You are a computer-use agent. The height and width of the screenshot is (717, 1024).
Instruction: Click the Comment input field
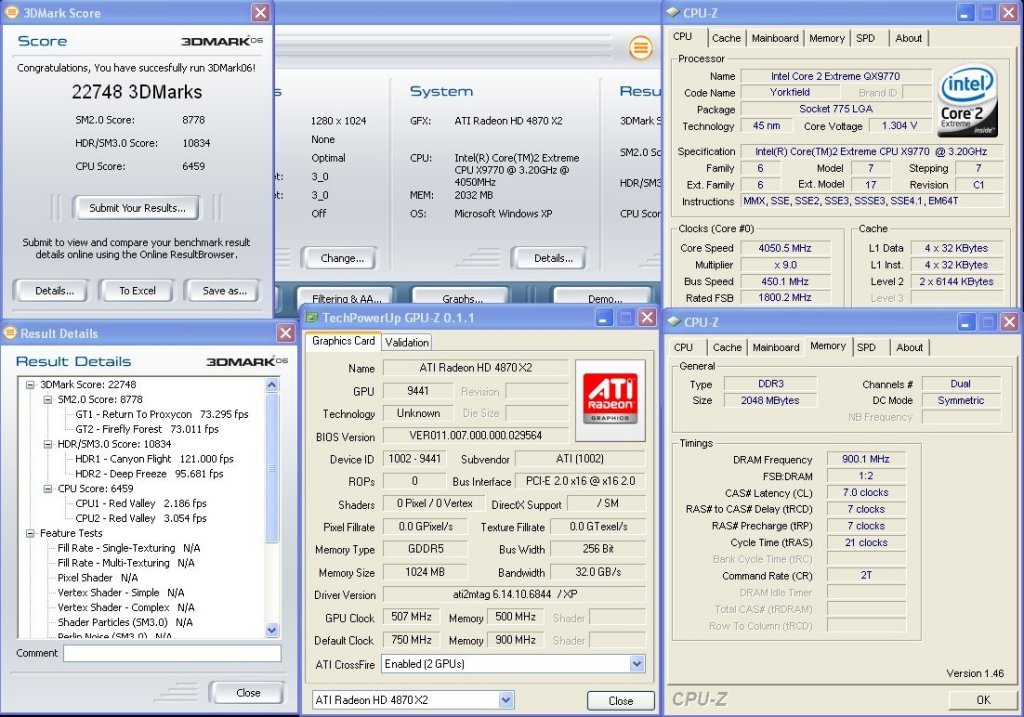(172, 653)
